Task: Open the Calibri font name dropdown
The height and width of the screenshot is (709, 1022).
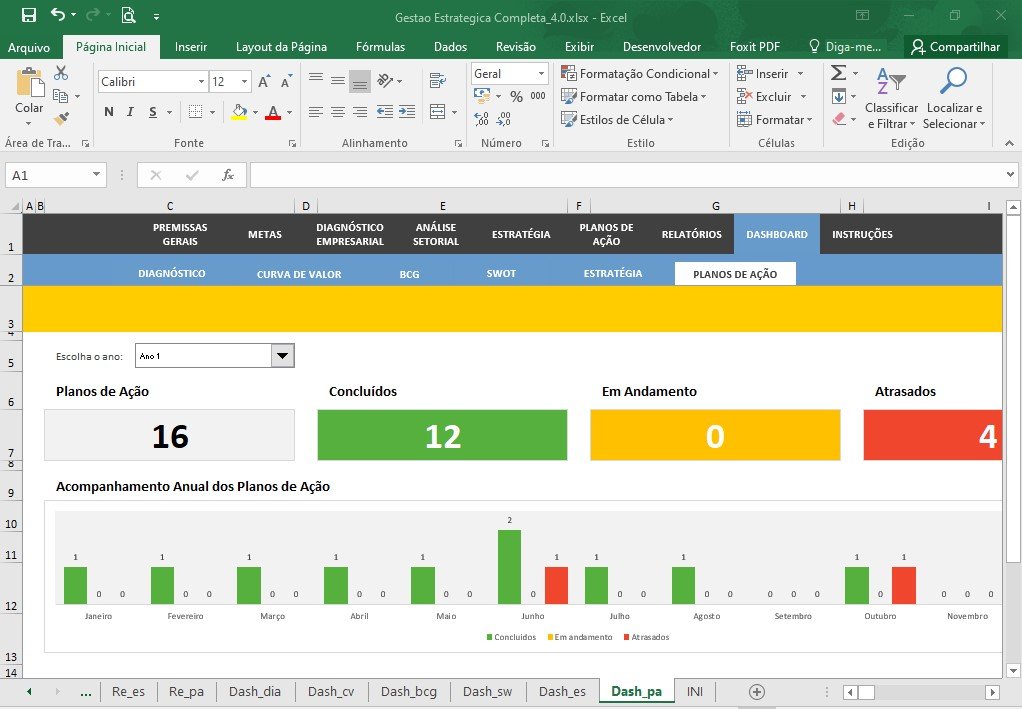Action: 201,81
